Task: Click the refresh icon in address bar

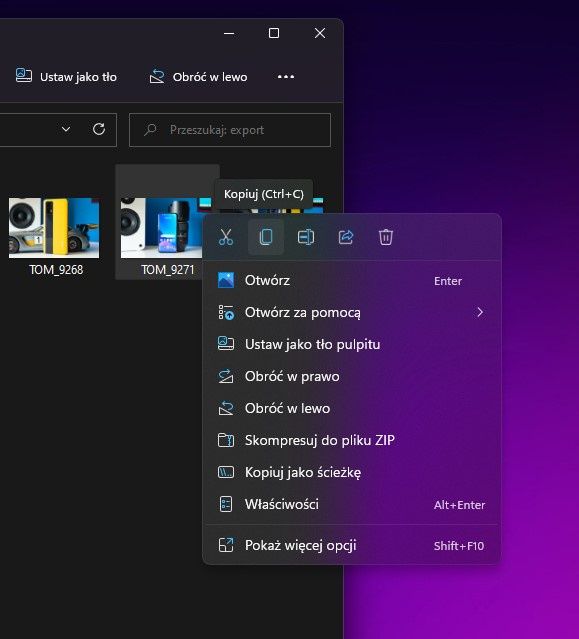Action: [99, 129]
